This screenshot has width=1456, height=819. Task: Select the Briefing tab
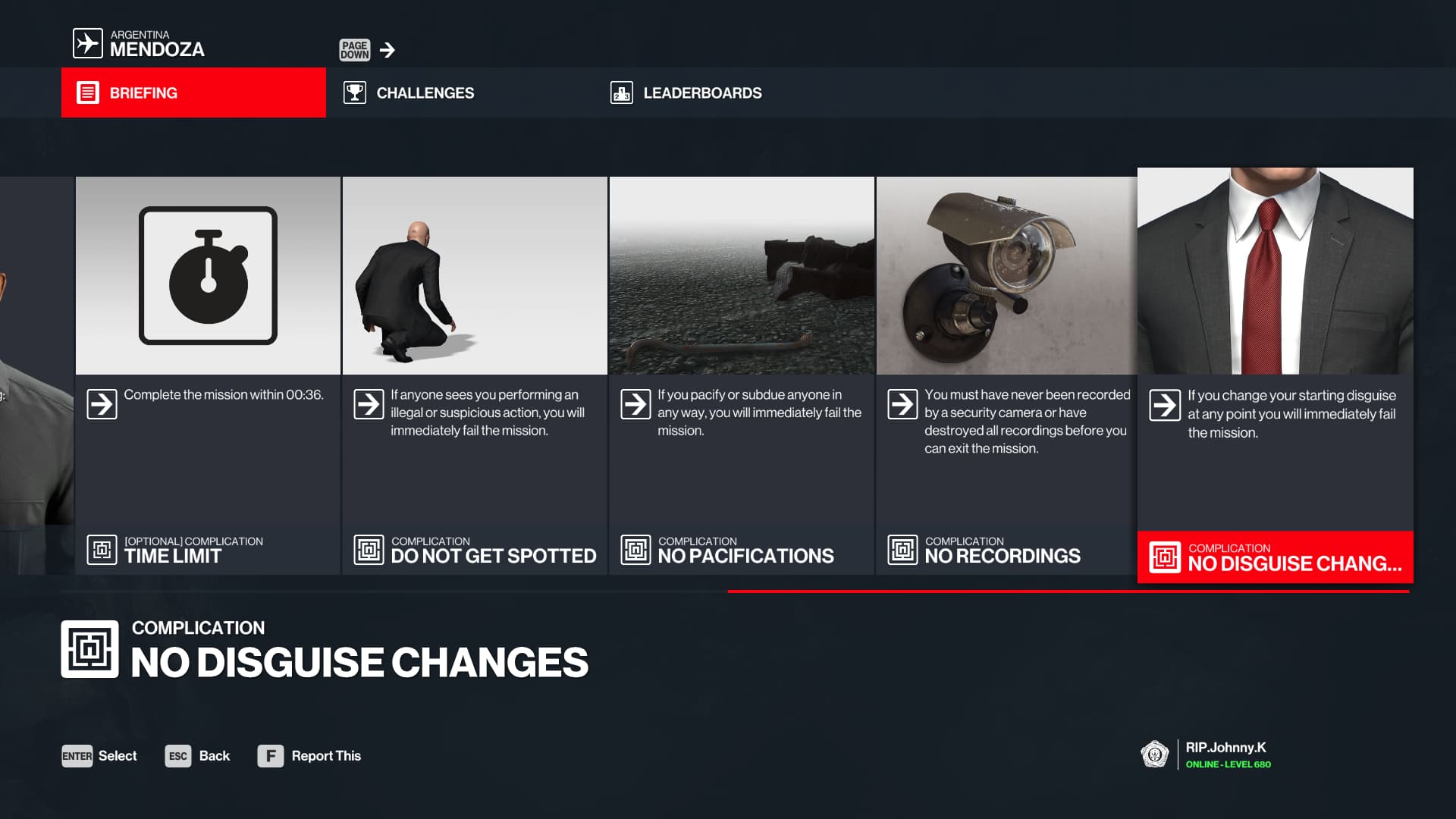point(193,93)
